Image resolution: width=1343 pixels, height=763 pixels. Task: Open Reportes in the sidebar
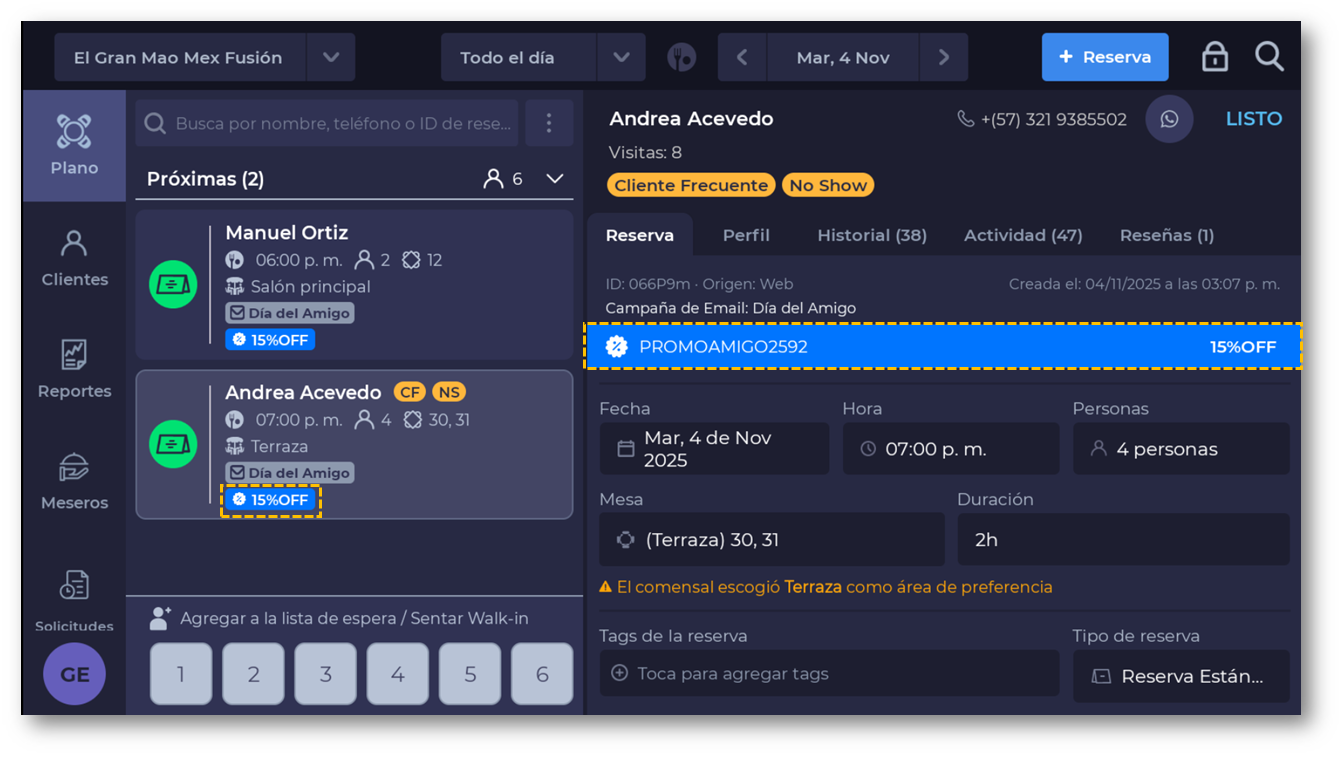tap(74, 369)
